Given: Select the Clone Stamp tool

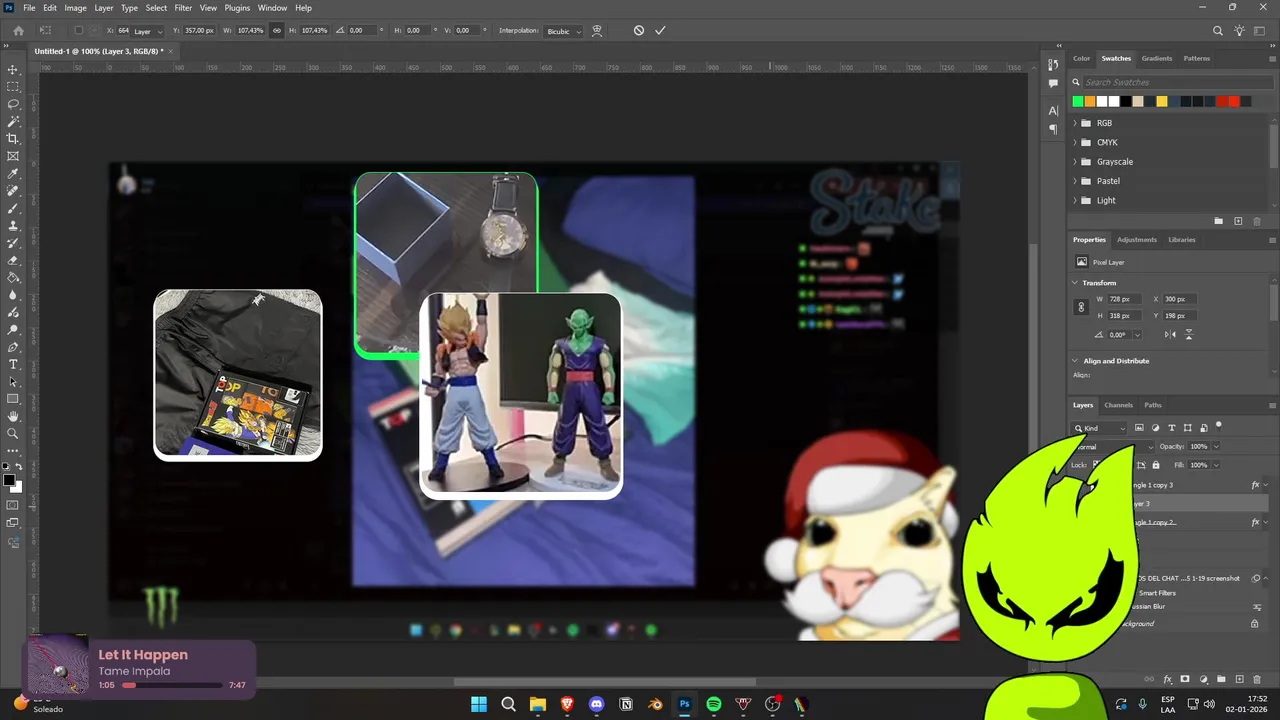Looking at the screenshot, I should tap(13, 226).
